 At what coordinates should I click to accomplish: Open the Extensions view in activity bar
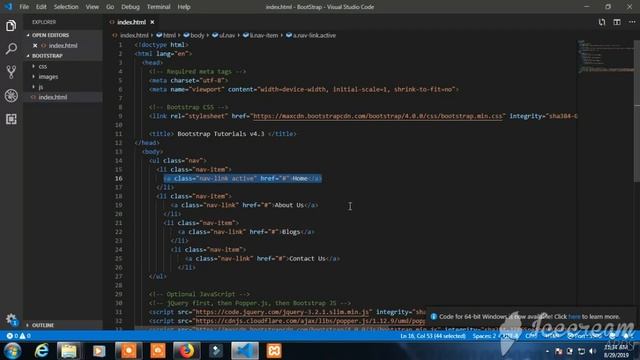coord(11,119)
